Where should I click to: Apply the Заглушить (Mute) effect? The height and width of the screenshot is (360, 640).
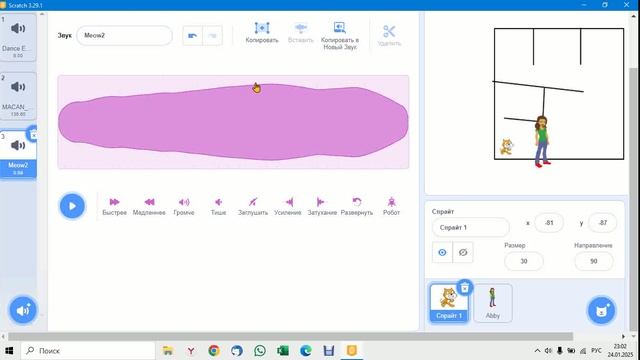[253, 206]
